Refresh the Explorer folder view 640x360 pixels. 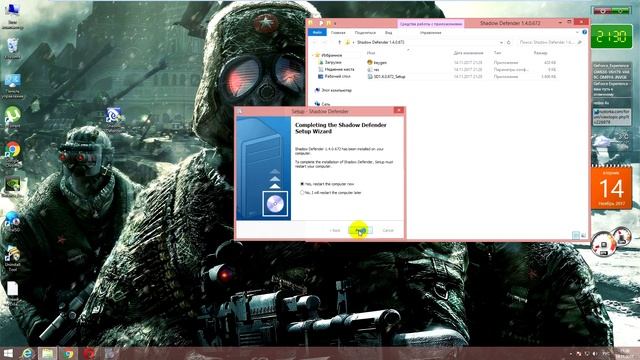[509, 42]
